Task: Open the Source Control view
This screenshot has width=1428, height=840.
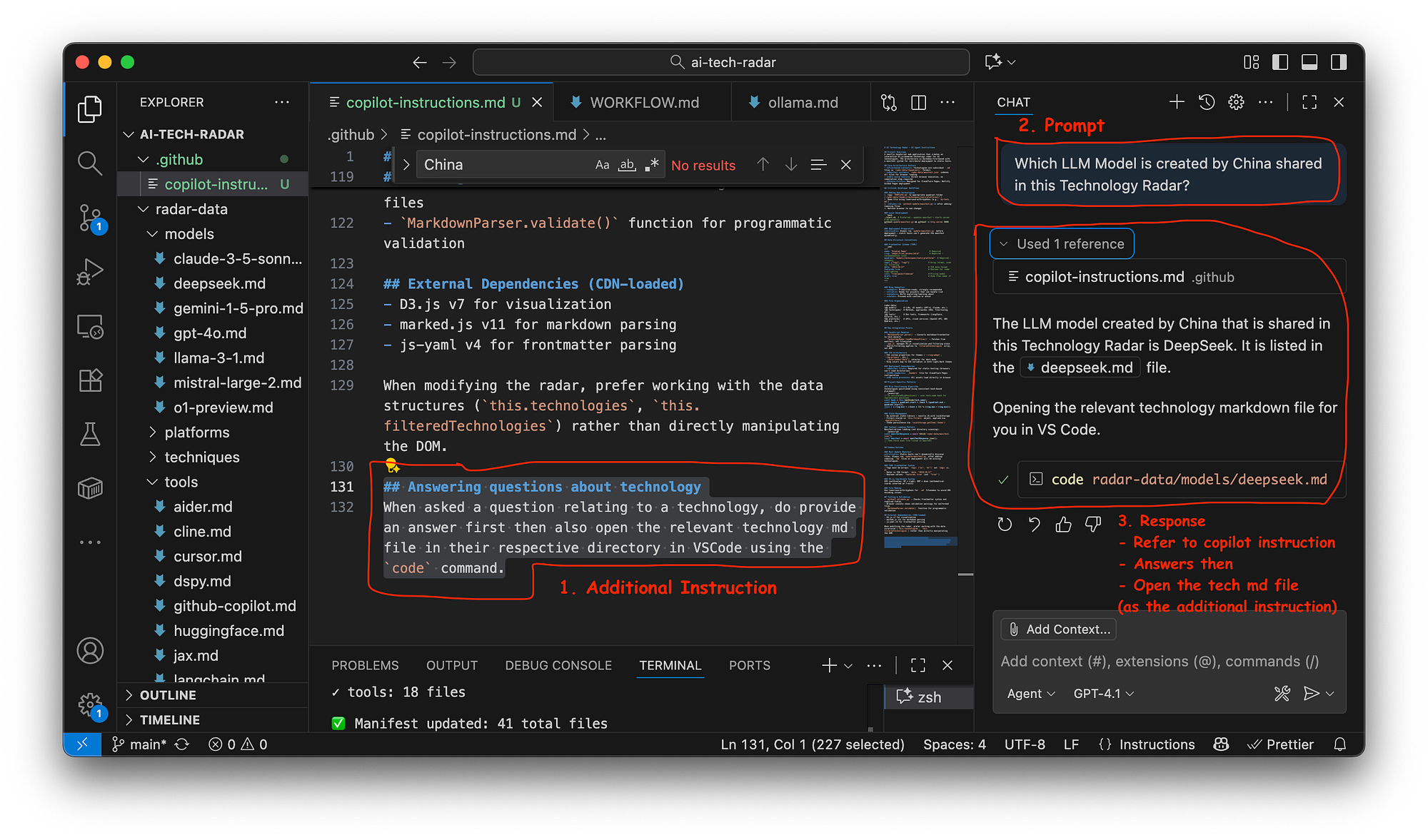Action: tap(90, 217)
